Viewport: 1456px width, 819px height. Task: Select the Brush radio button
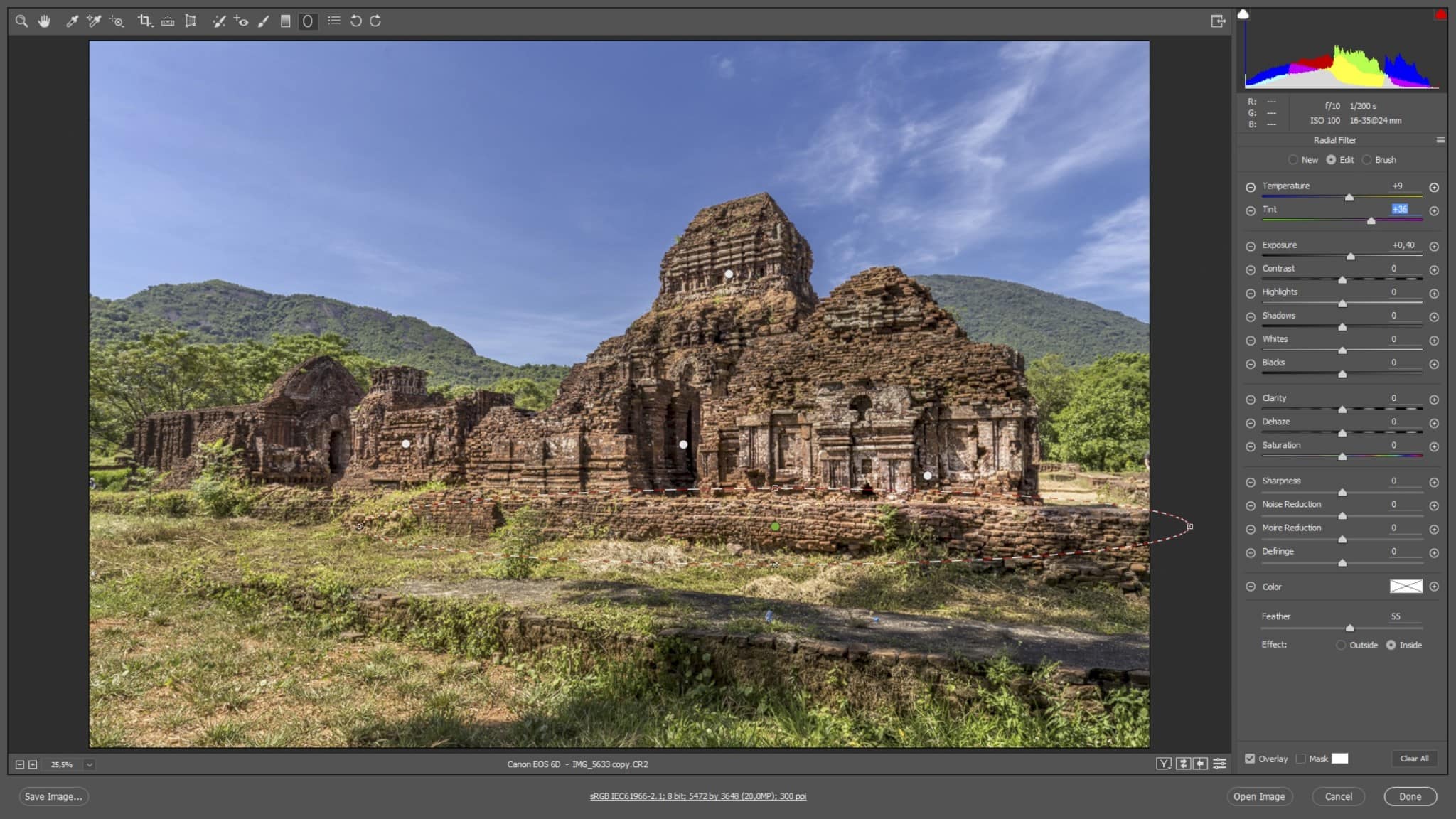[1366, 160]
